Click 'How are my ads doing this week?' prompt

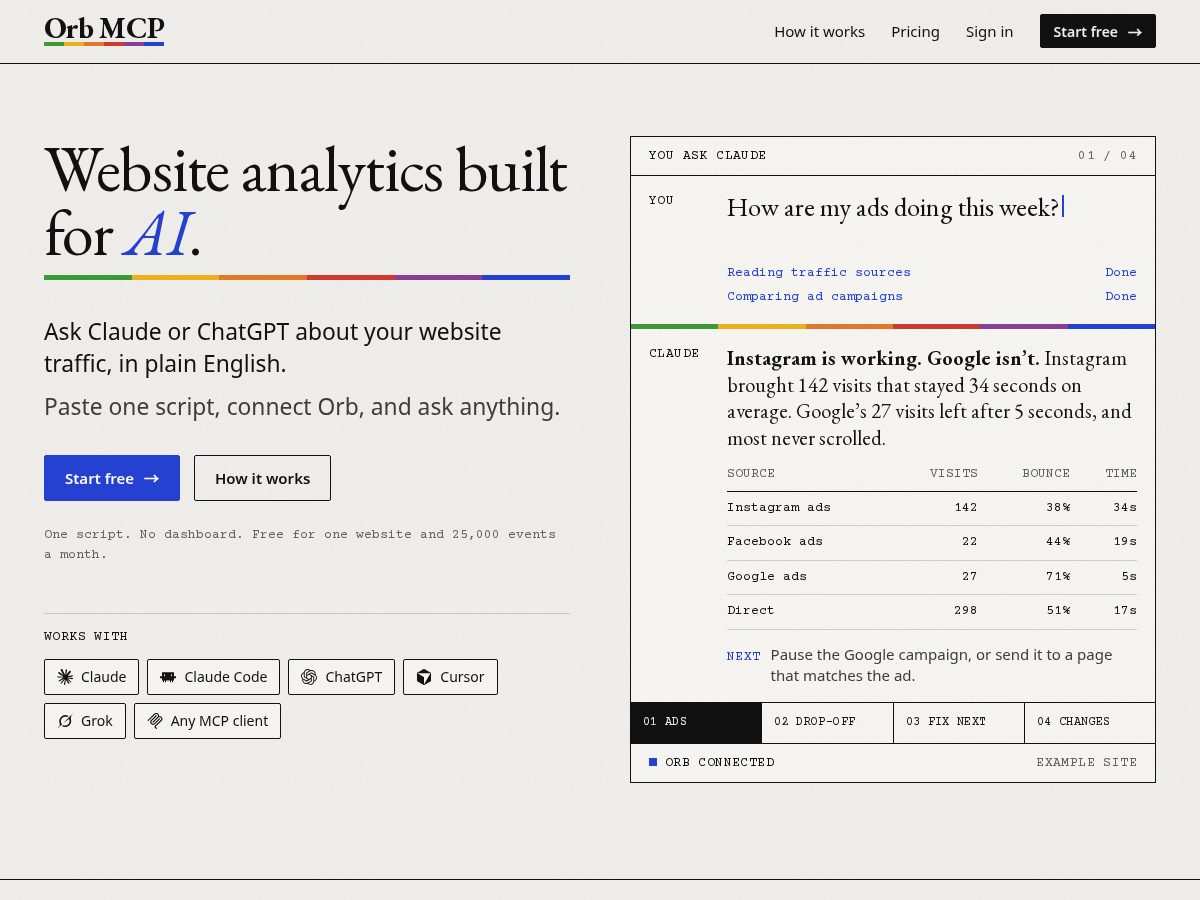(x=893, y=208)
